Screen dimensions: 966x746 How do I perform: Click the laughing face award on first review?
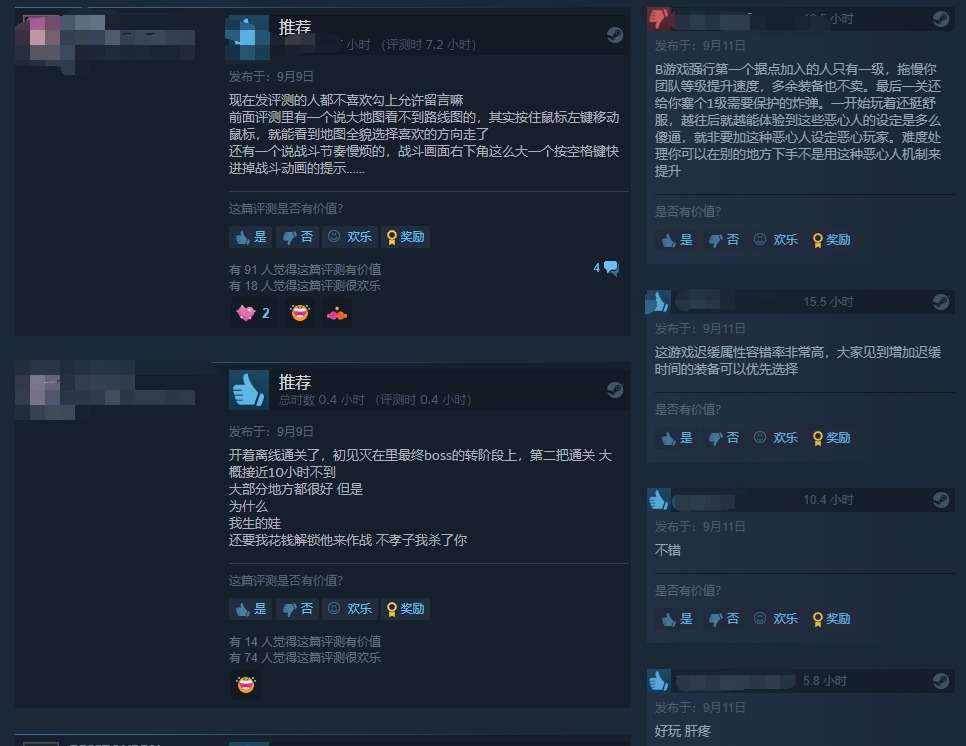(300, 313)
